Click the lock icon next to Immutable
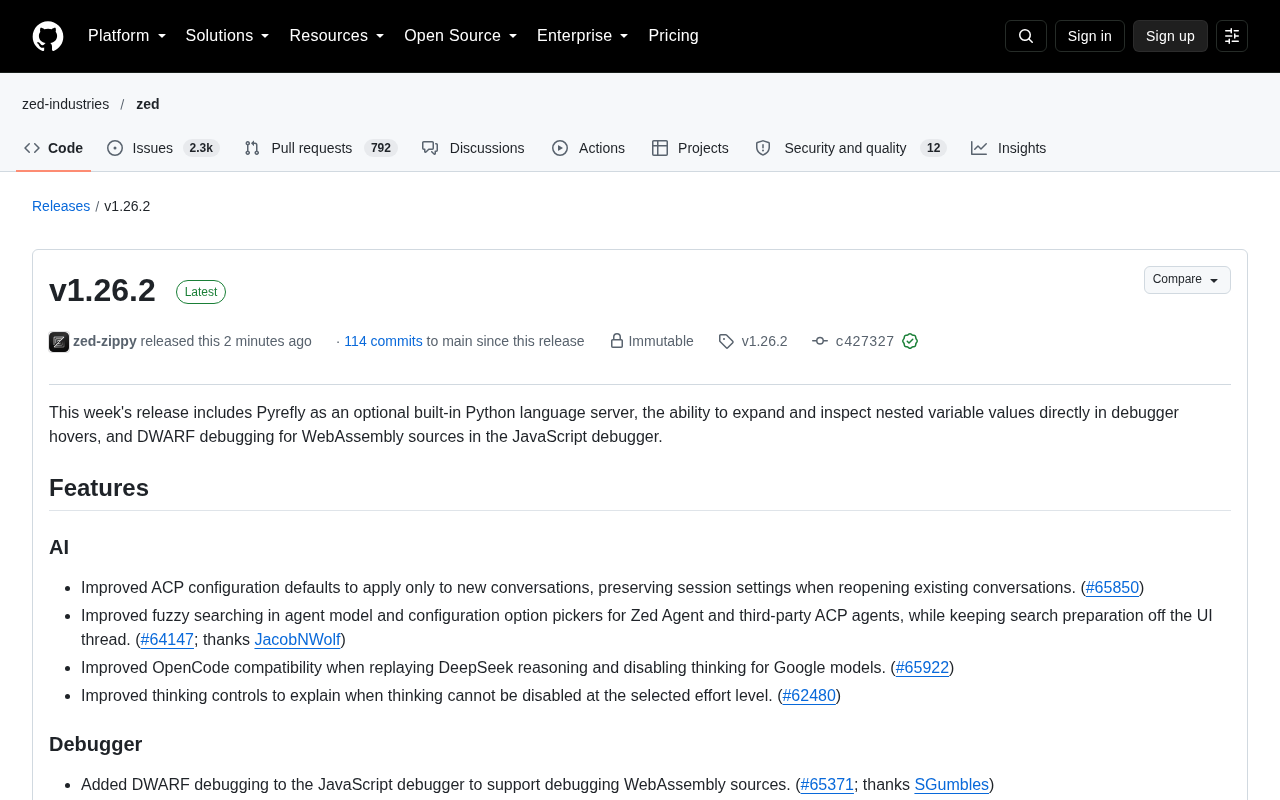The width and height of the screenshot is (1280, 800). 617,341
